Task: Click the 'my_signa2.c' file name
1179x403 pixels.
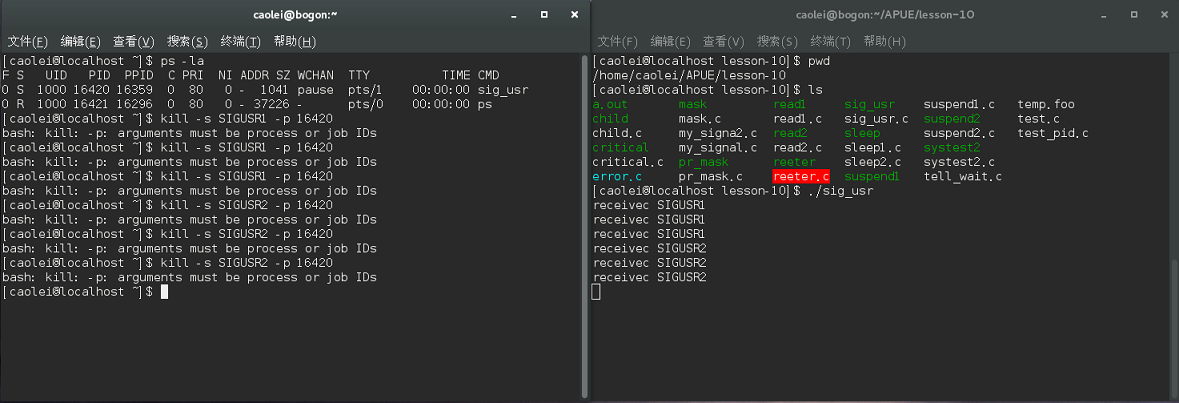Action: (717, 133)
